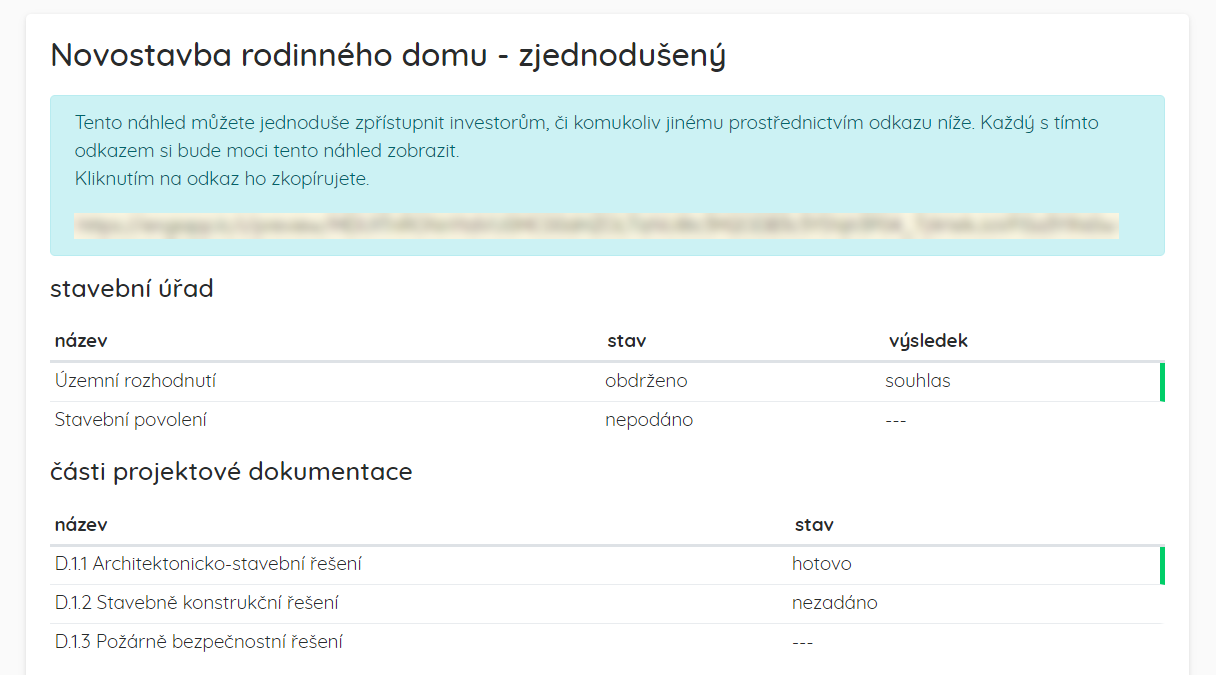Click the '---' status of D.1.3 row
This screenshot has width=1216, height=675.
pos(803,642)
